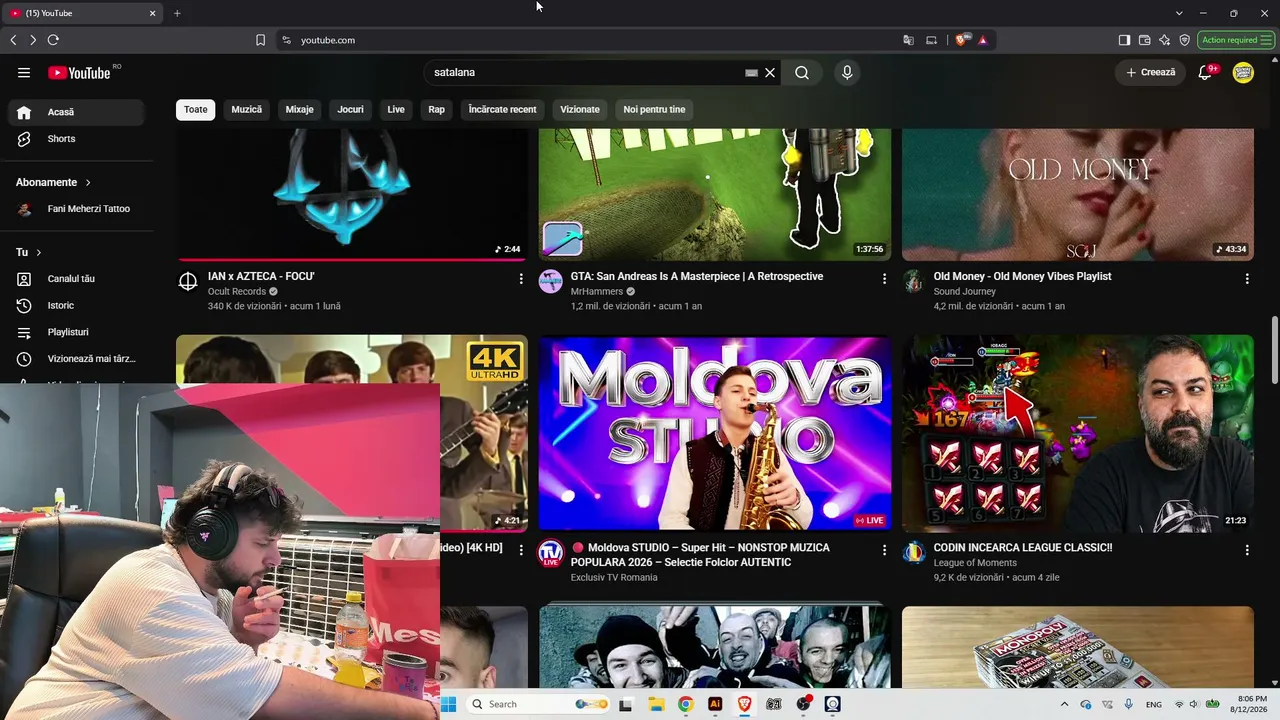Open the MrHammers channel avatar
The image size is (1280, 720).
[551, 282]
